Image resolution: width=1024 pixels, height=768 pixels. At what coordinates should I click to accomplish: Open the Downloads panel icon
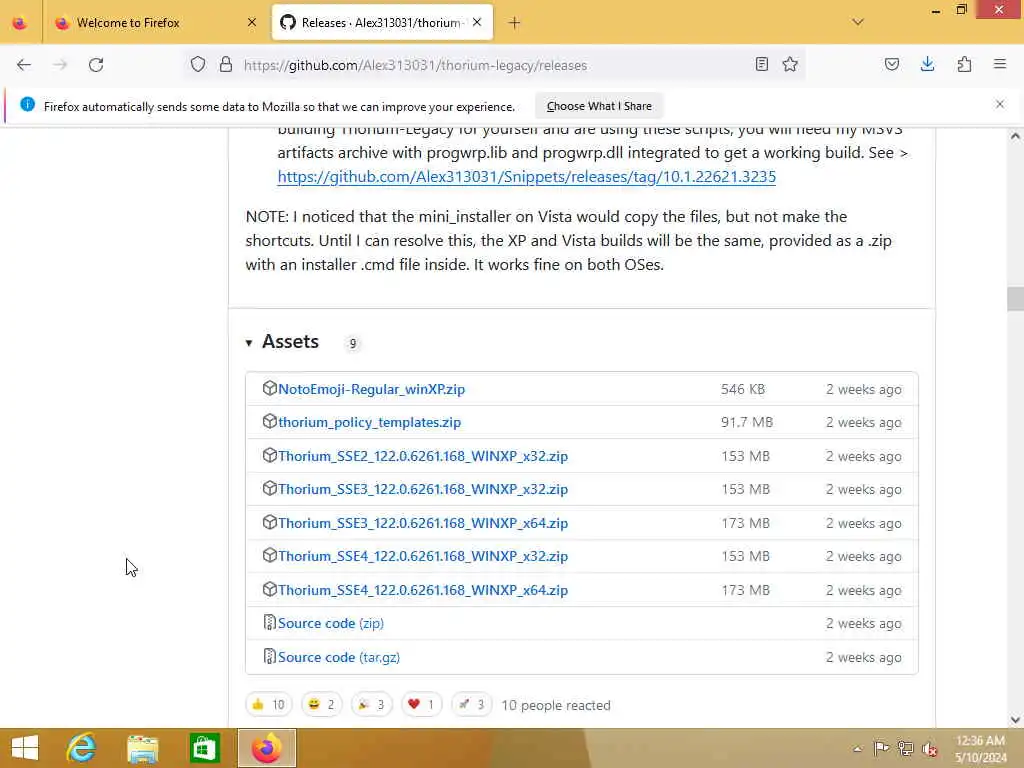point(927,64)
